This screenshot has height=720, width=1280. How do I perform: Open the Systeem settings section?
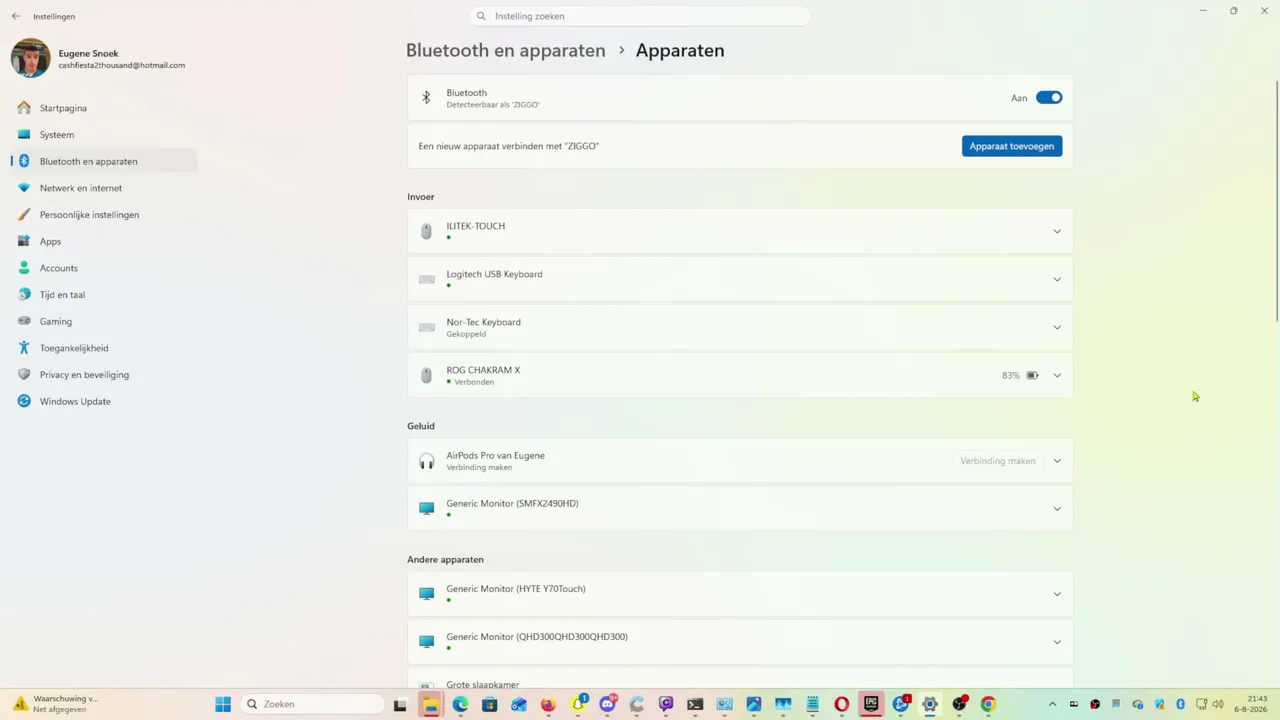click(x=105, y=134)
